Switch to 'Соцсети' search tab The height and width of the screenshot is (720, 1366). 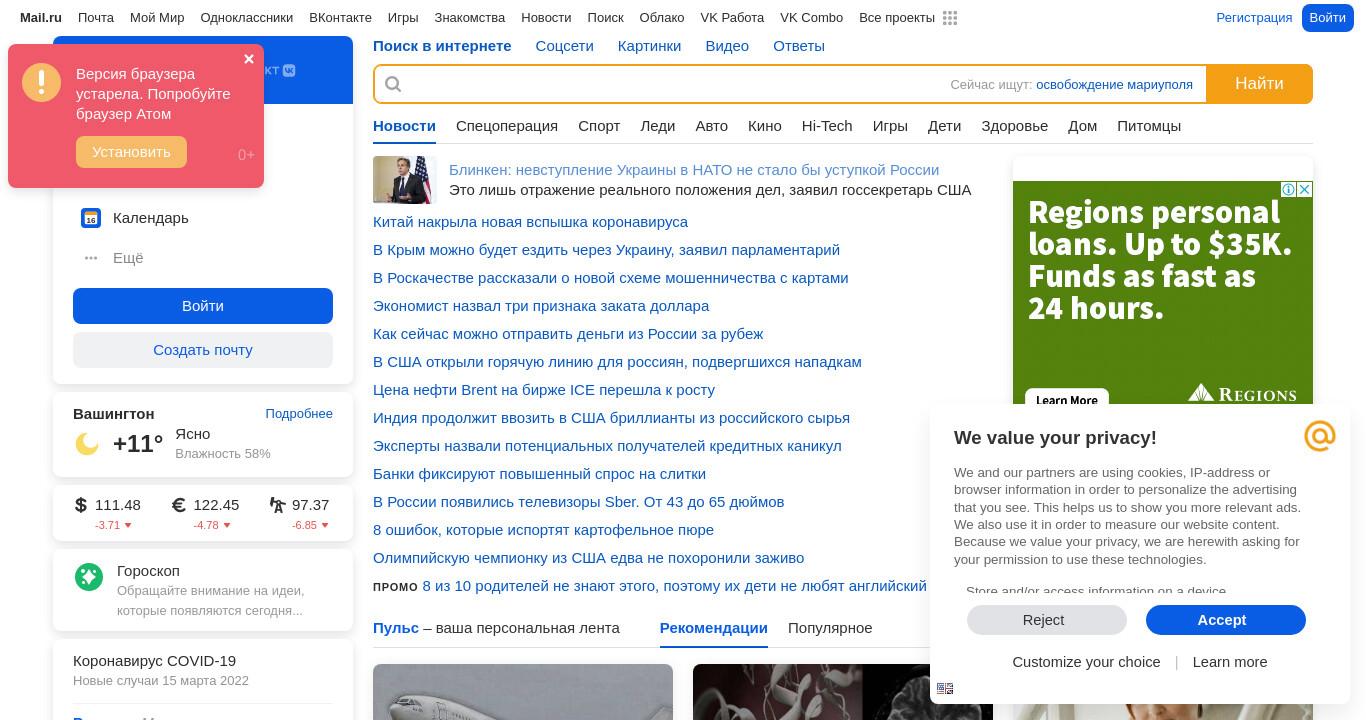[x=565, y=46]
